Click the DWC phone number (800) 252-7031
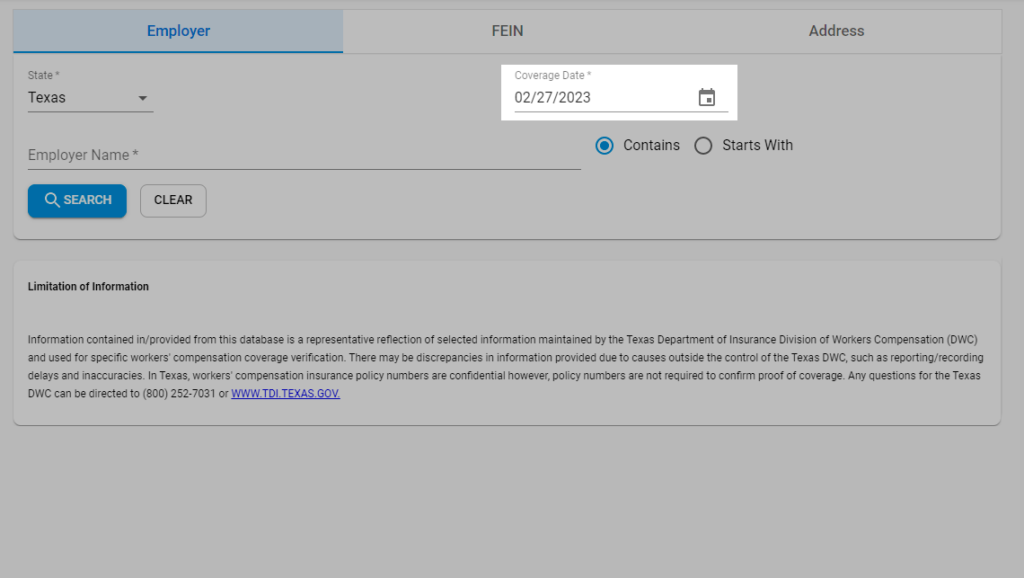Image resolution: width=1024 pixels, height=578 pixels. coord(178,394)
